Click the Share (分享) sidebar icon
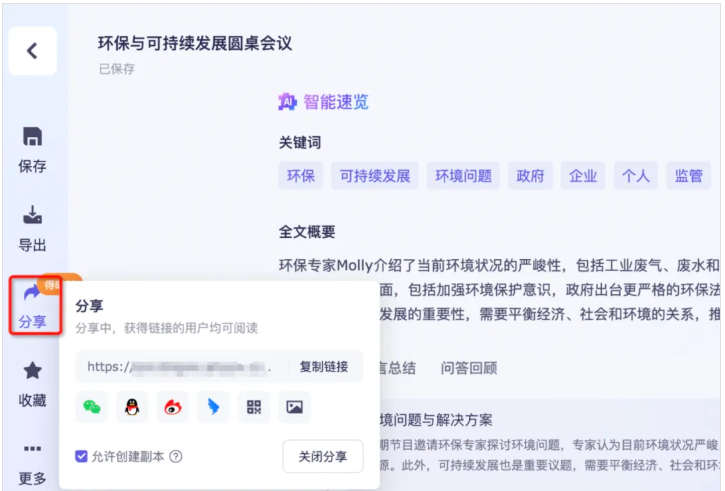The height and width of the screenshot is (491, 725). 32,304
